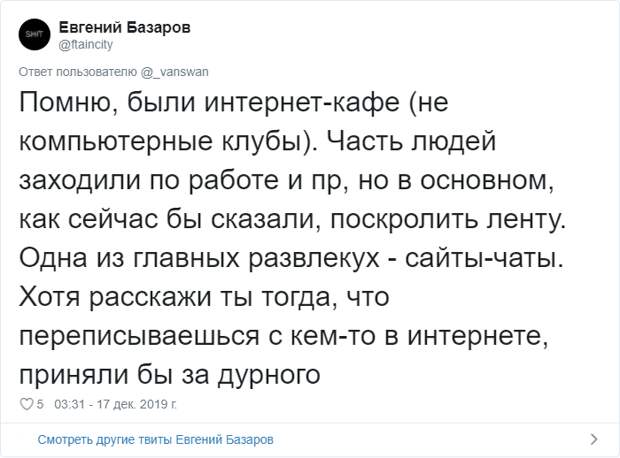Click the date 17 дек. 2019 г.
This screenshot has height=458, width=620.
click(x=136, y=404)
